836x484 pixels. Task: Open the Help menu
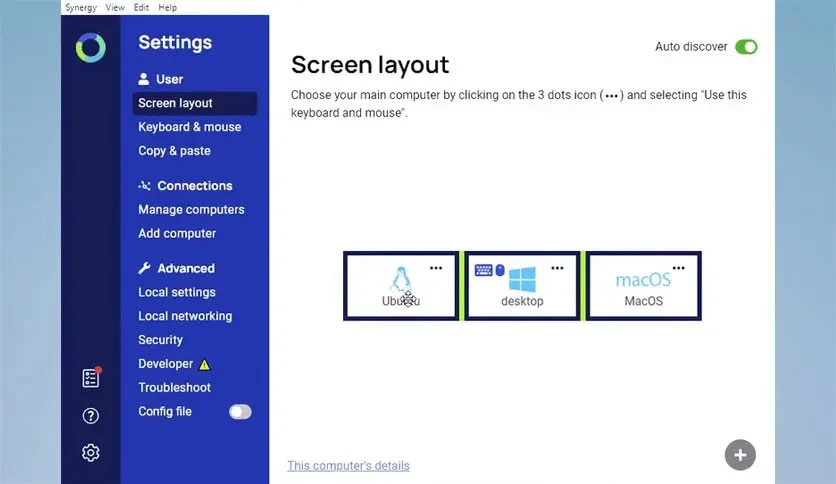[167, 7]
